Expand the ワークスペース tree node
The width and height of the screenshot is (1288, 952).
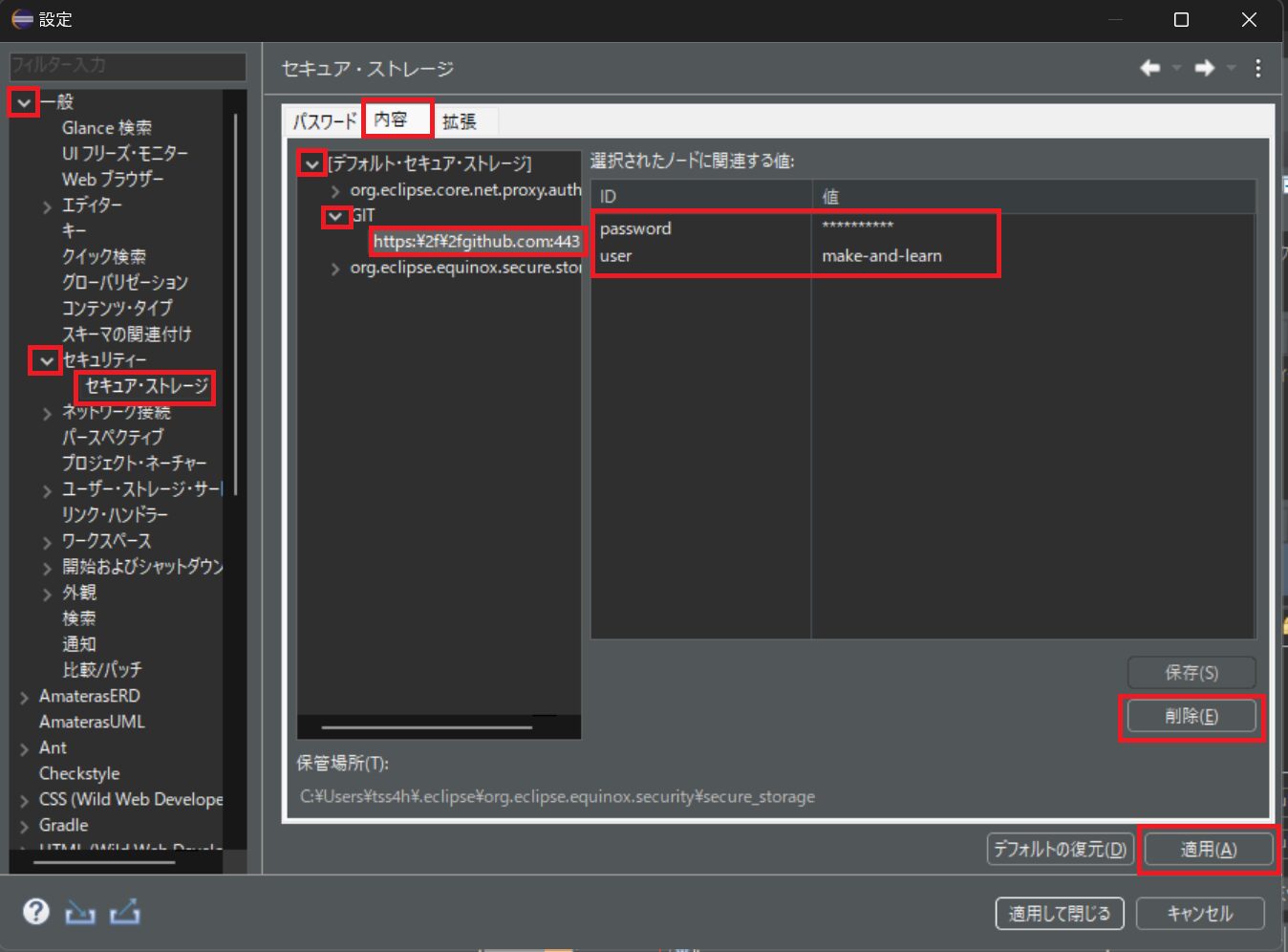pos(47,542)
